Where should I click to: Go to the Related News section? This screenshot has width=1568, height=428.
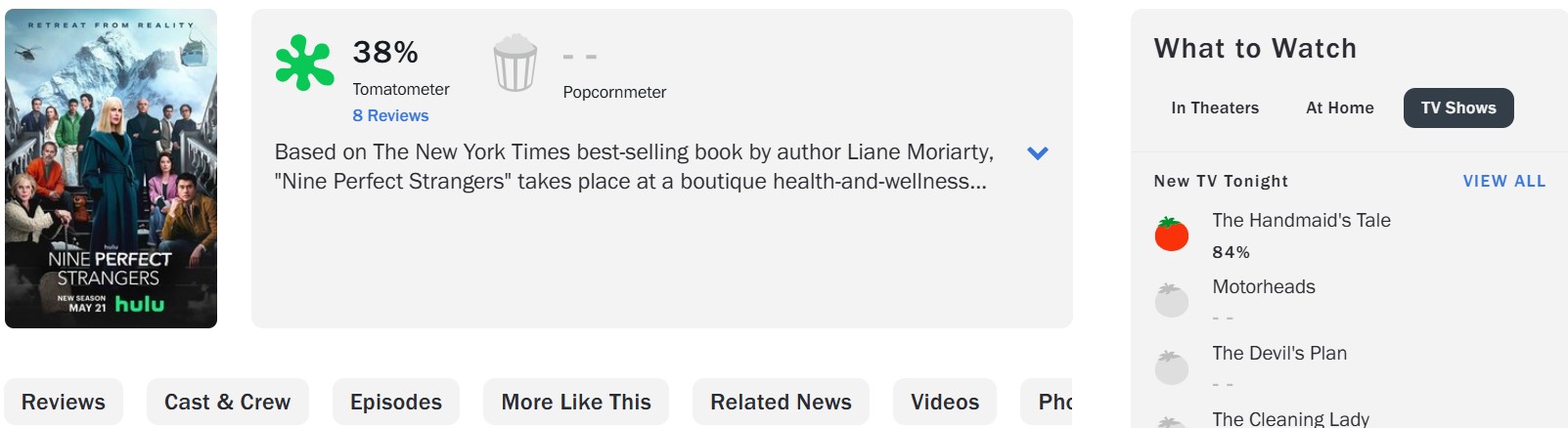coord(781,402)
